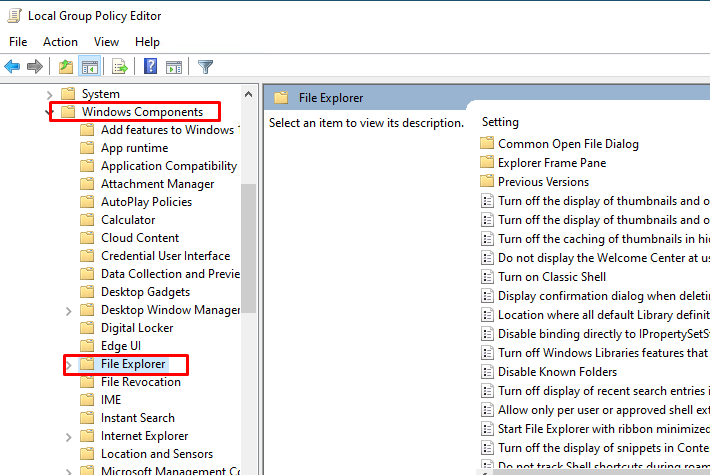Select Turn off display of recent search entries
The width and height of the screenshot is (710, 475).
pyautogui.click(x=604, y=391)
